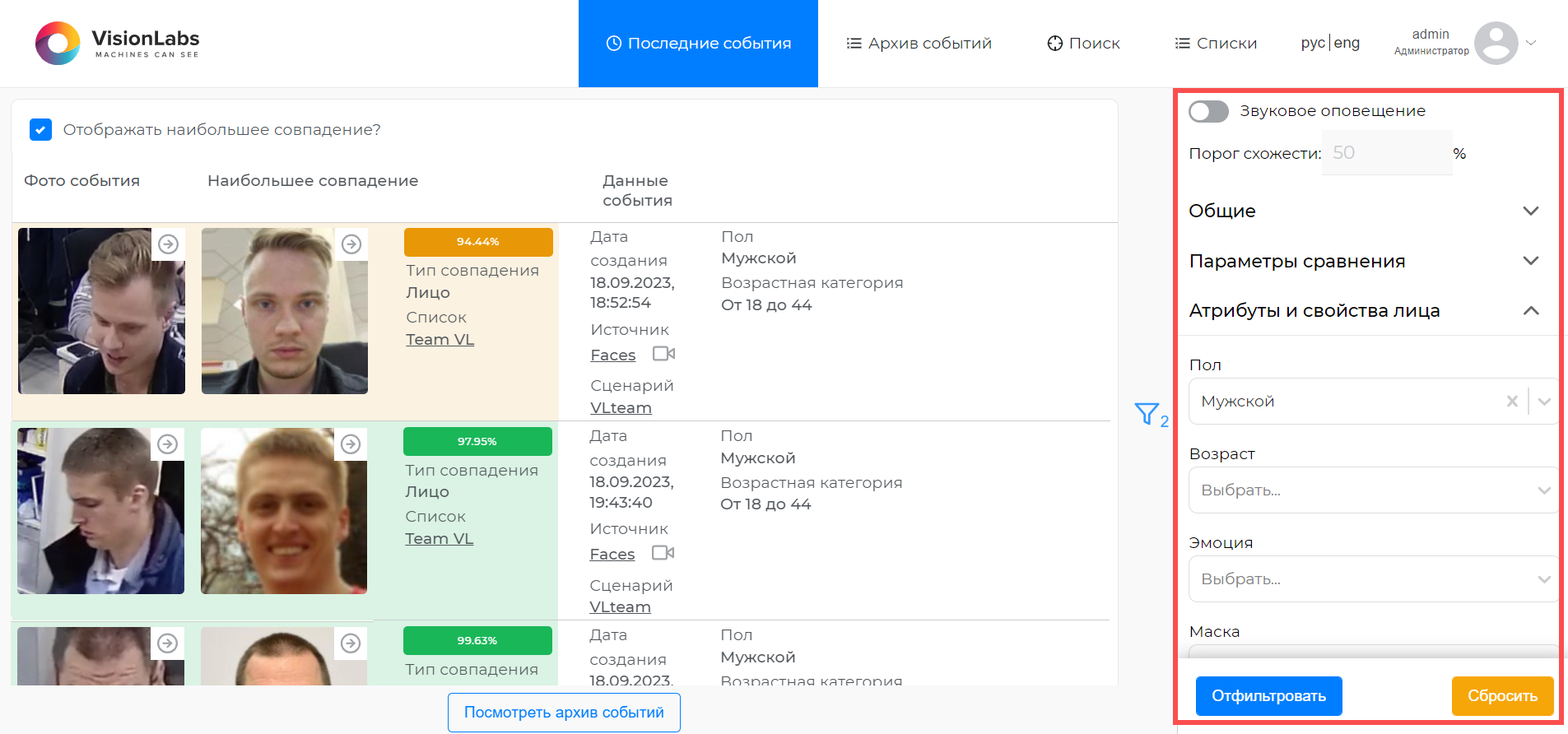
Task: Click the Наибольшее совпадение column header
Action: tap(313, 181)
